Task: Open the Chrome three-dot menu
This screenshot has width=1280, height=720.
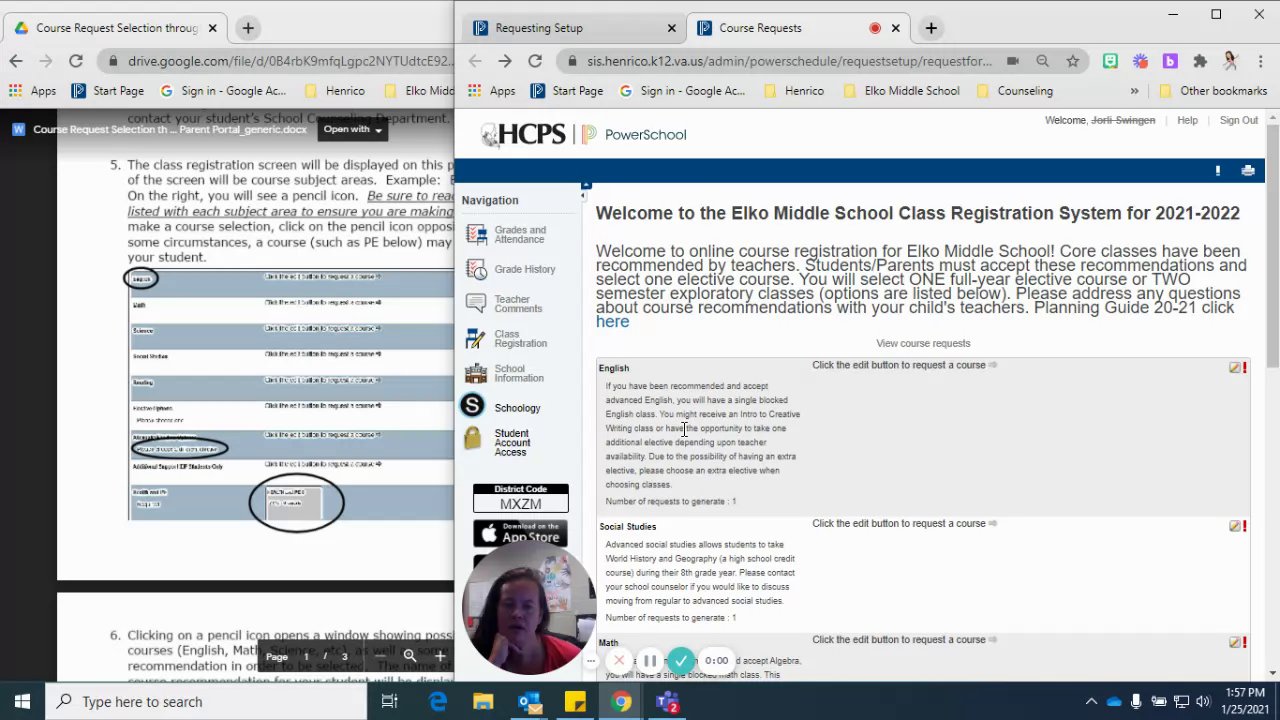Action: [1259, 61]
